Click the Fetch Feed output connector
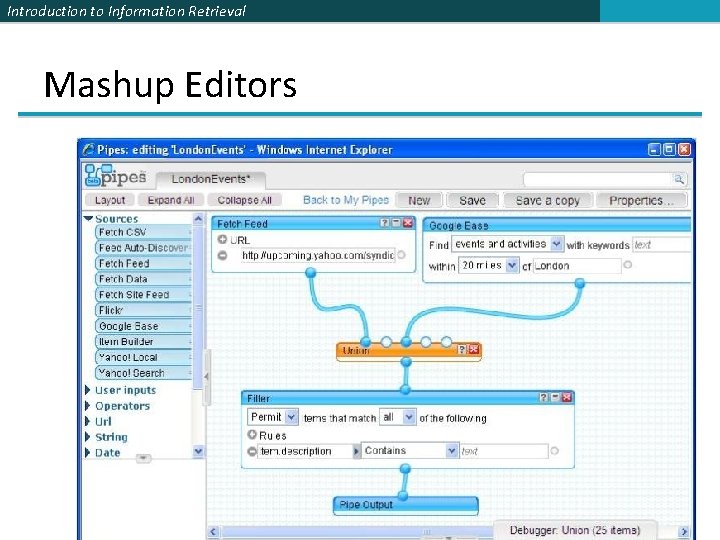Image resolution: width=720 pixels, height=540 pixels. click(311, 273)
